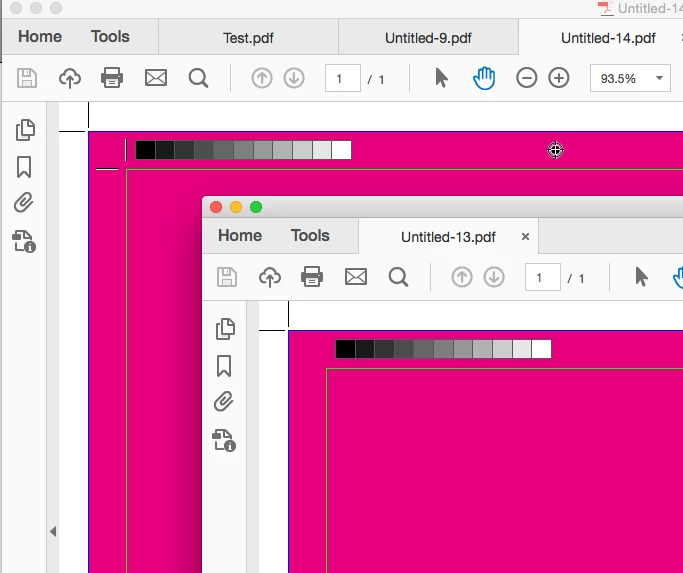Open search in the Untitled-13 window

398,277
